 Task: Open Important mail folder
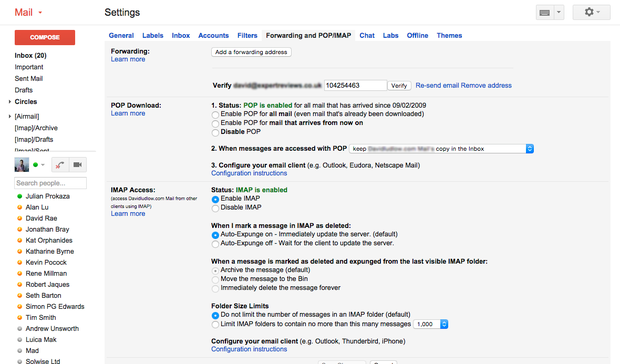coord(29,67)
